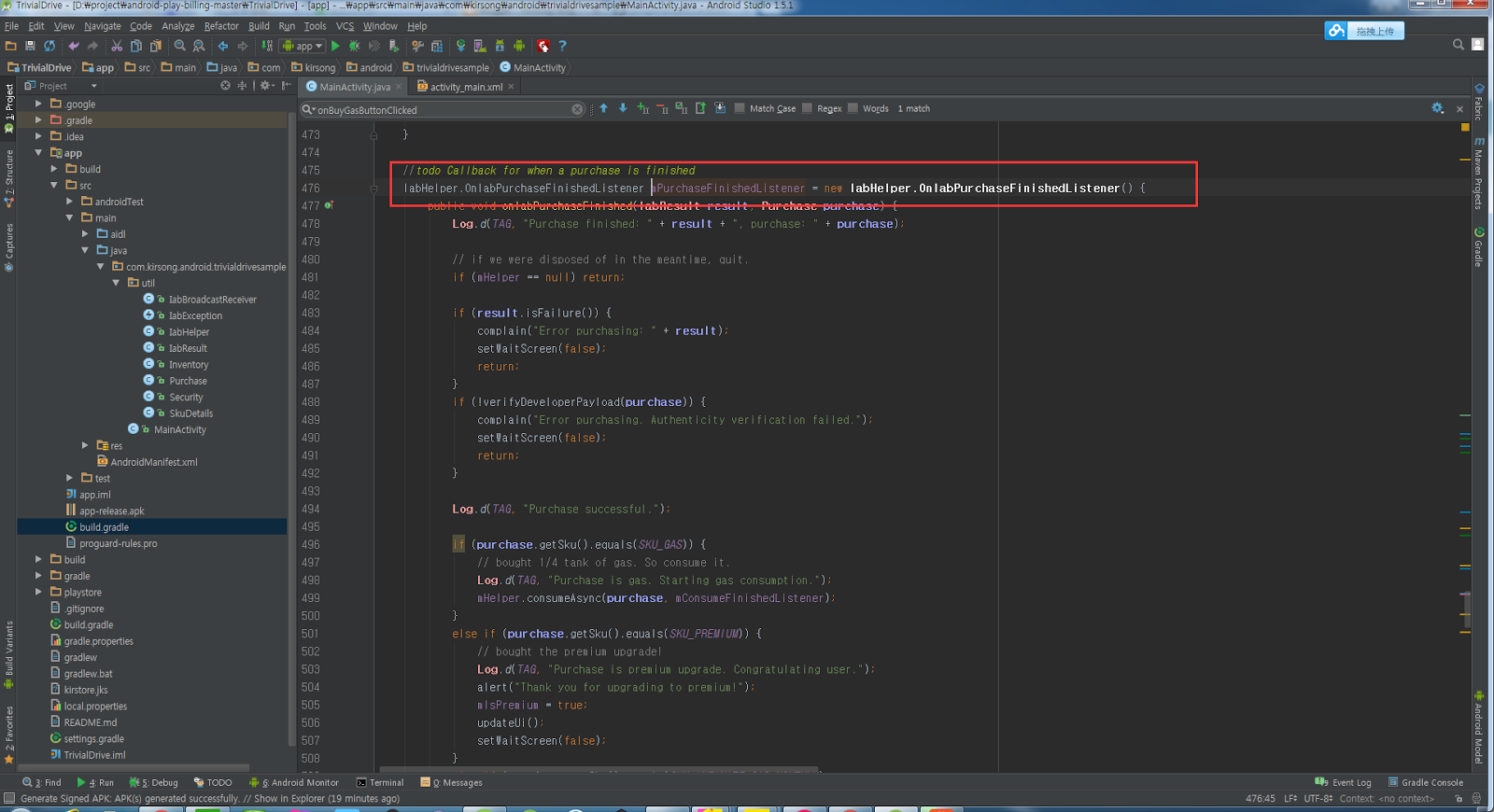Click the Cut scissors icon
This screenshot has width=1494, height=812.
pos(117,46)
